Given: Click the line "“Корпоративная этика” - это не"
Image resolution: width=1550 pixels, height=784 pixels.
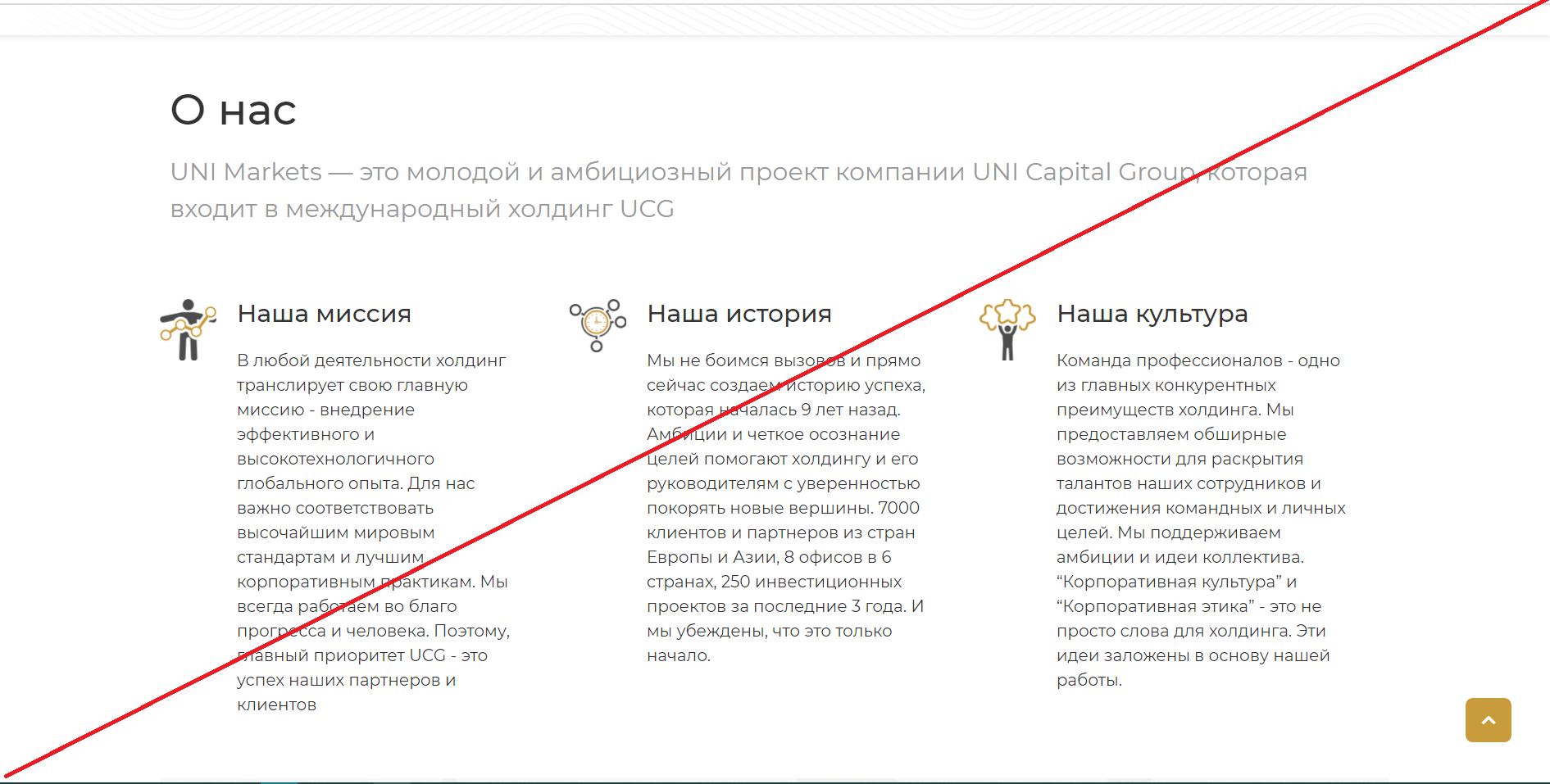Looking at the screenshot, I should click(1189, 606).
